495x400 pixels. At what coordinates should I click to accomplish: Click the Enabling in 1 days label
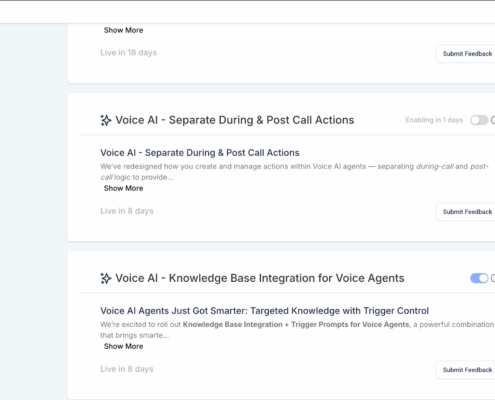point(434,120)
